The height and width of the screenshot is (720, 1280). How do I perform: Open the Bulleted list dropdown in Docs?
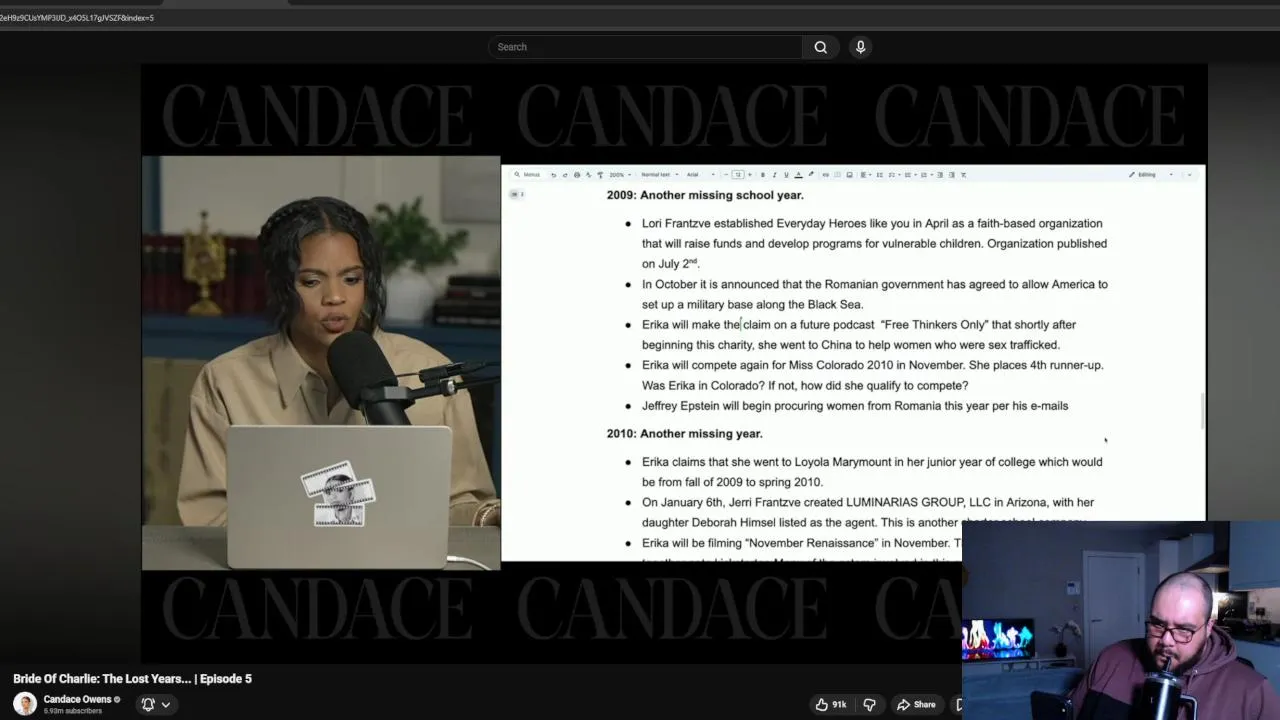point(909,174)
